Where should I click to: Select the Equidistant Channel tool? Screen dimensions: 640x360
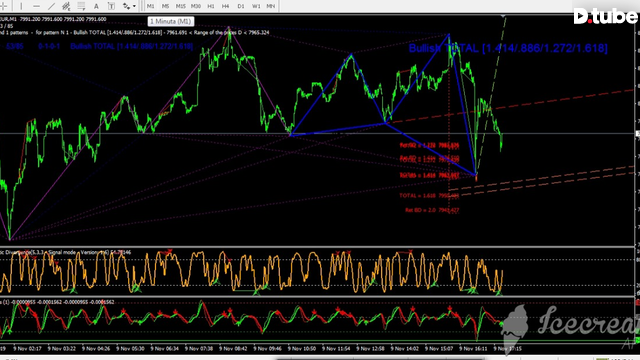(x=66, y=6)
